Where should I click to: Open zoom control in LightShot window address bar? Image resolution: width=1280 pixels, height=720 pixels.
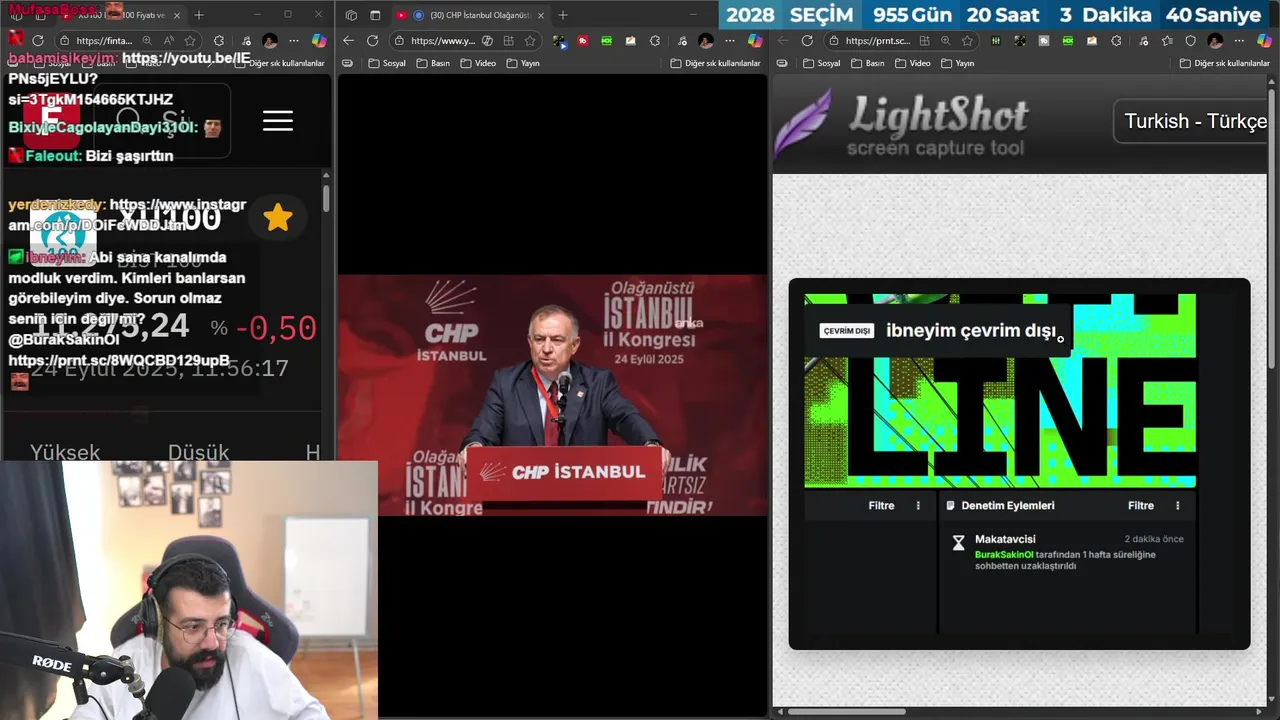click(946, 41)
